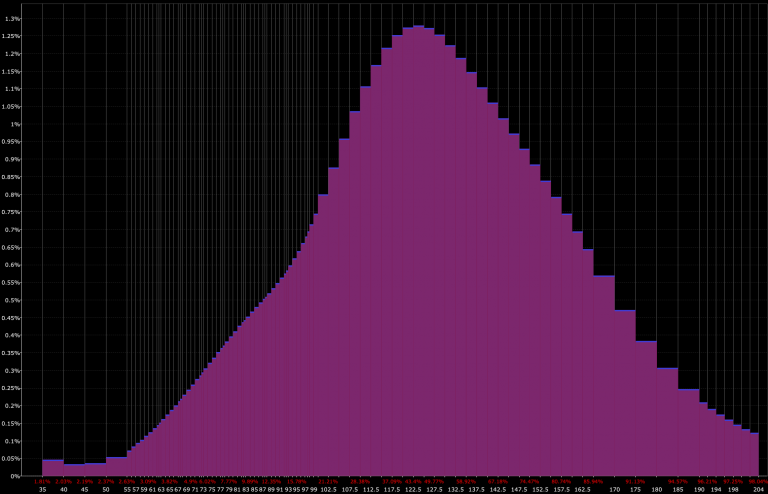The height and width of the screenshot is (494, 768).
Task: Select the 137.5 horizontal axis label
Action: (477, 490)
